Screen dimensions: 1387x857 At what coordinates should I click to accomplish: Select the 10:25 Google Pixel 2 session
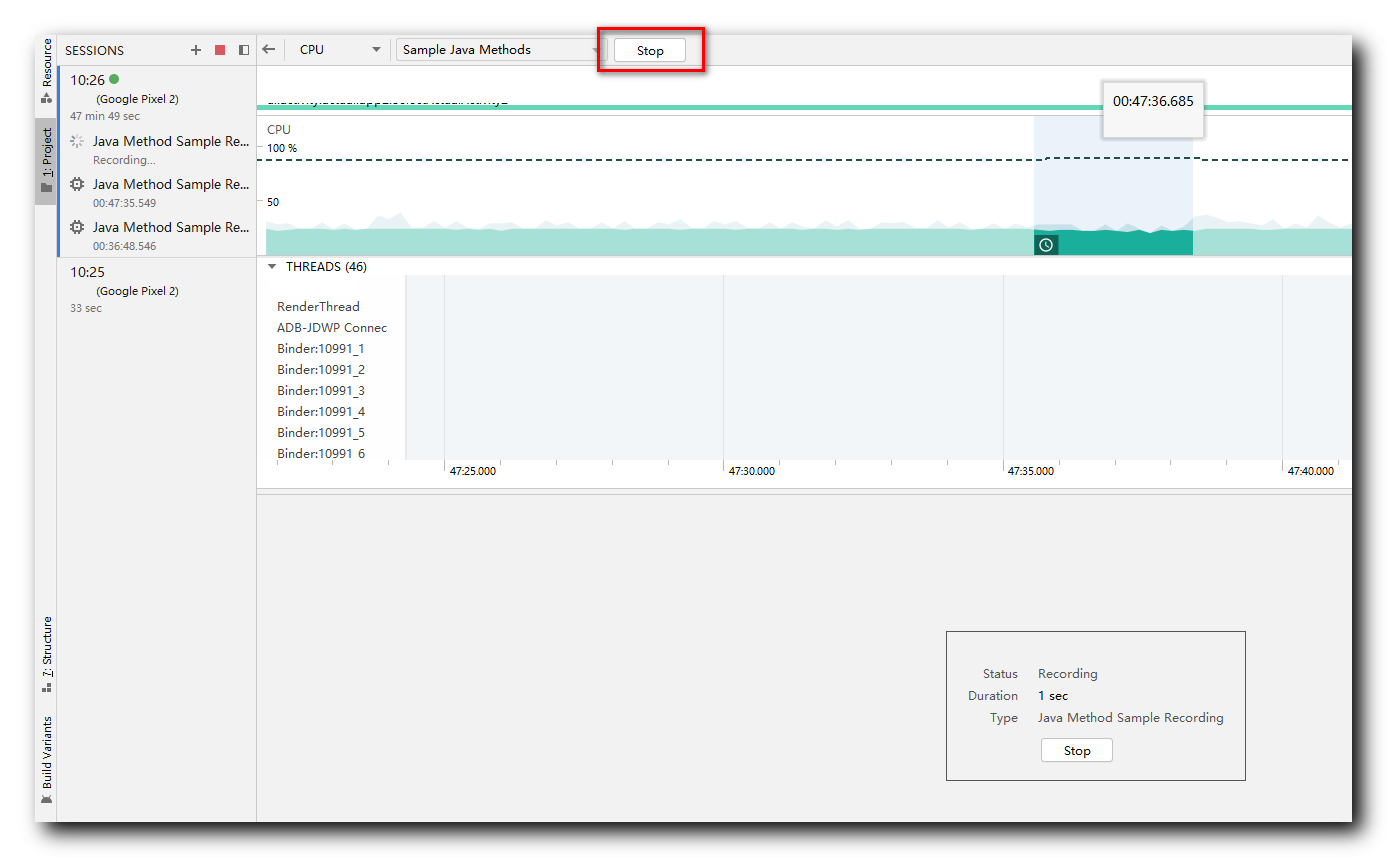(x=157, y=290)
